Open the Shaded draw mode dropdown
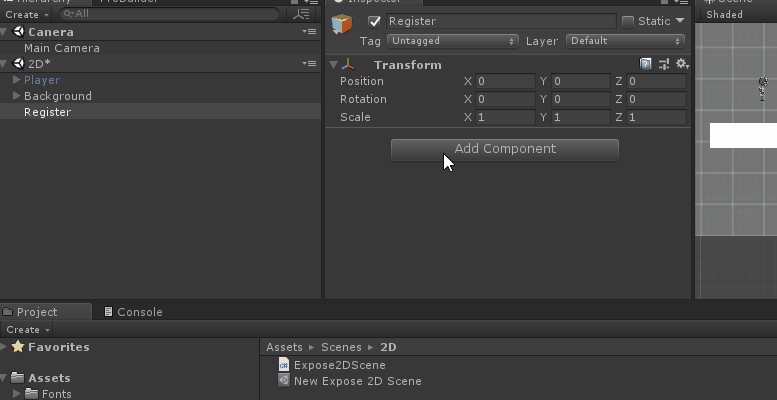Image resolution: width=777 pixels, height=400 pixels. pos(724,14)
